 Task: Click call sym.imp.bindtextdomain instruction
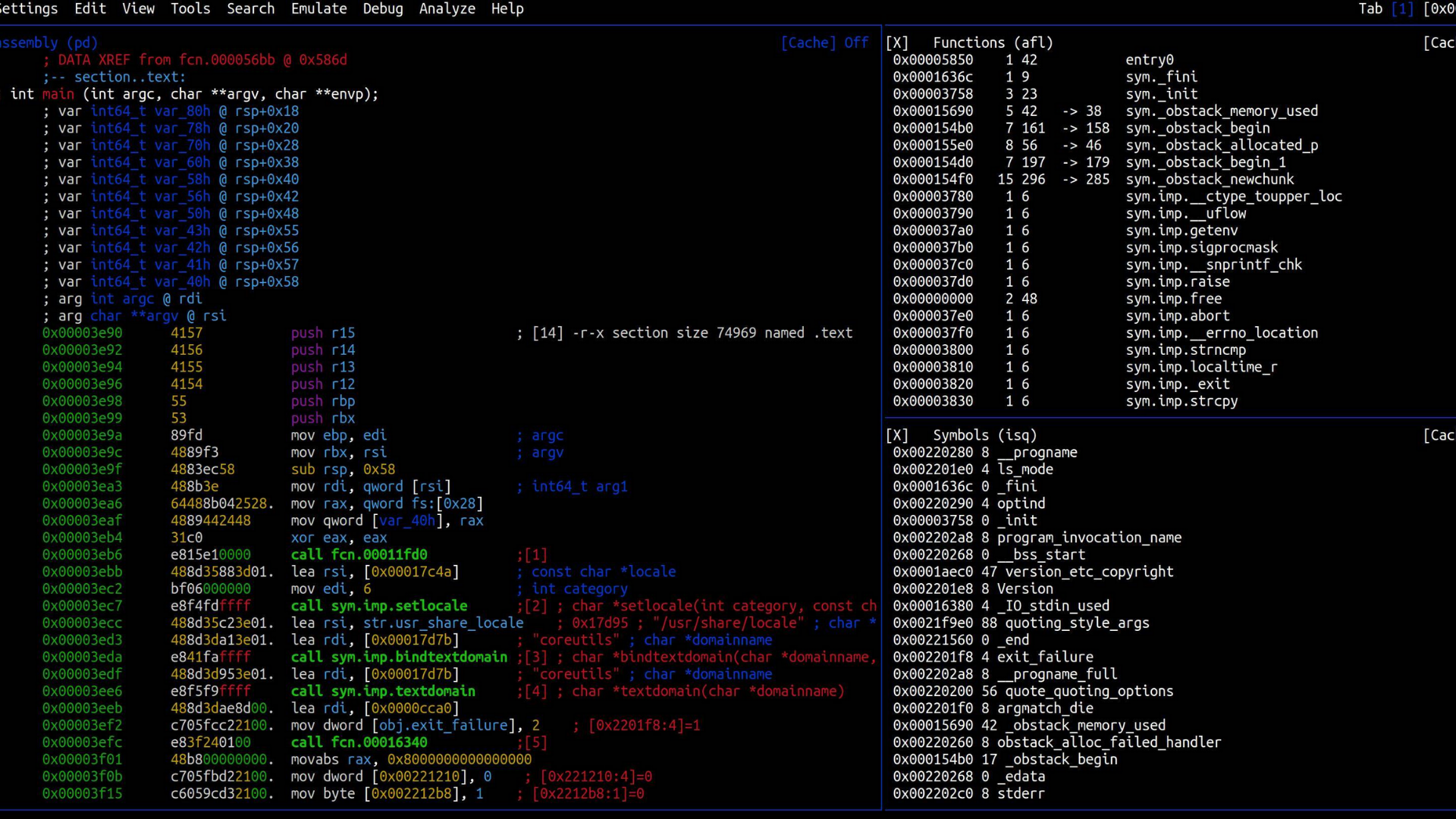click(399, 657)
